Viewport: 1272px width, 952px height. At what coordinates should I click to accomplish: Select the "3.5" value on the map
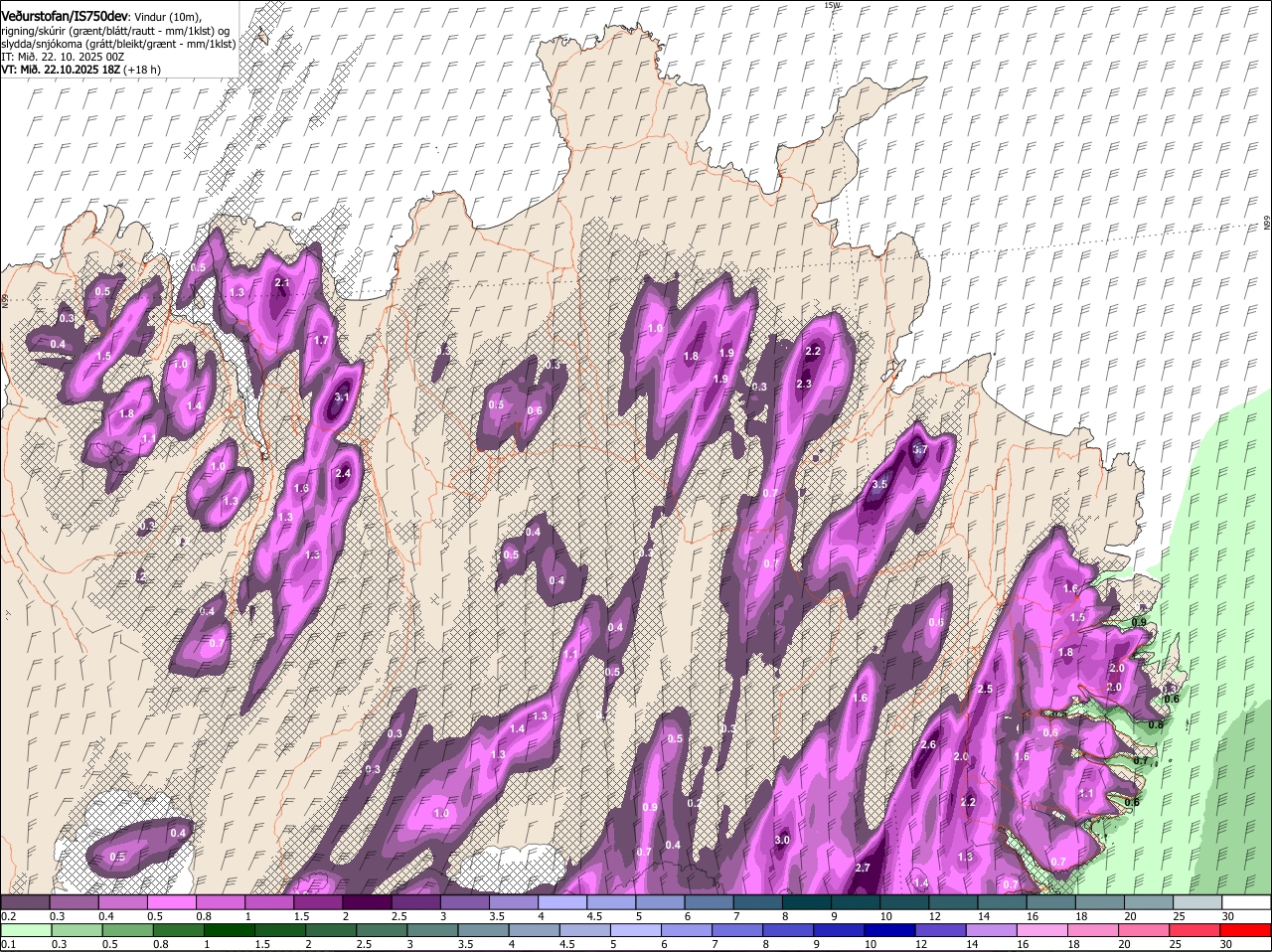click(879, 484)
